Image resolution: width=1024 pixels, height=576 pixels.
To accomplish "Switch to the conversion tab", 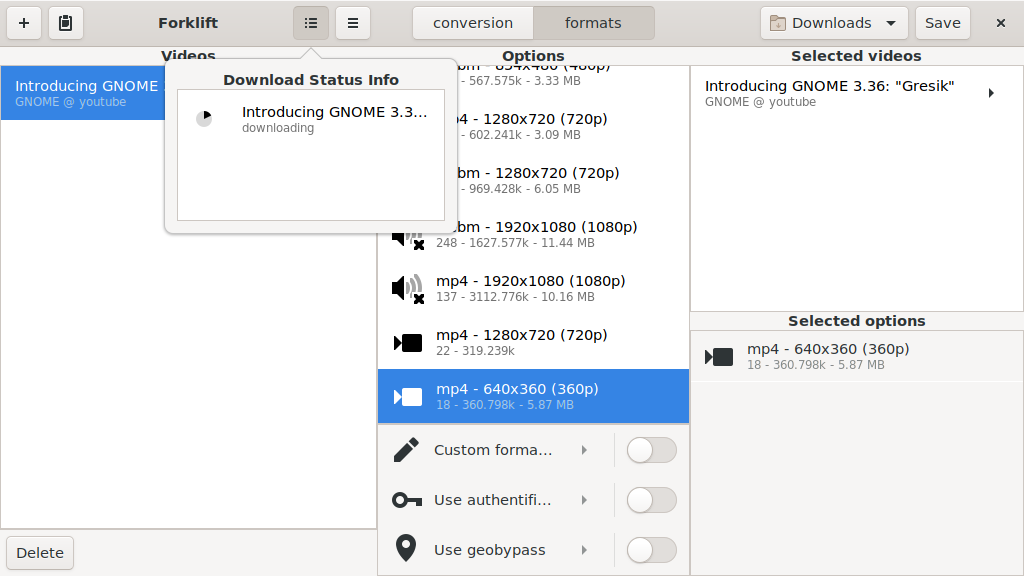I will coord(473,23).
